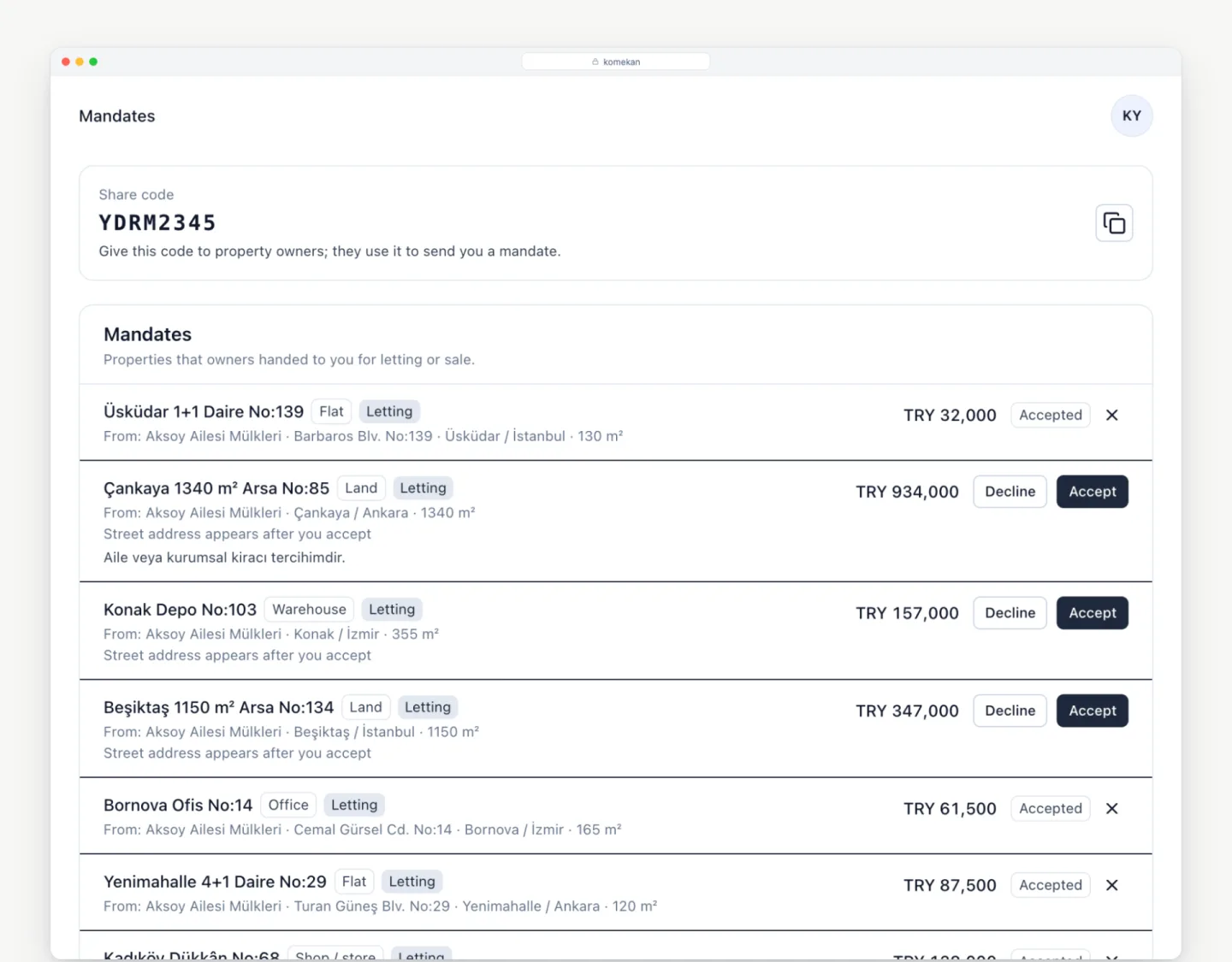This screenshot has width=1232, height=962.
Task: Open Beşiktaş 1150 m² Arsa No:134 title
Action: tap(218, 707)
